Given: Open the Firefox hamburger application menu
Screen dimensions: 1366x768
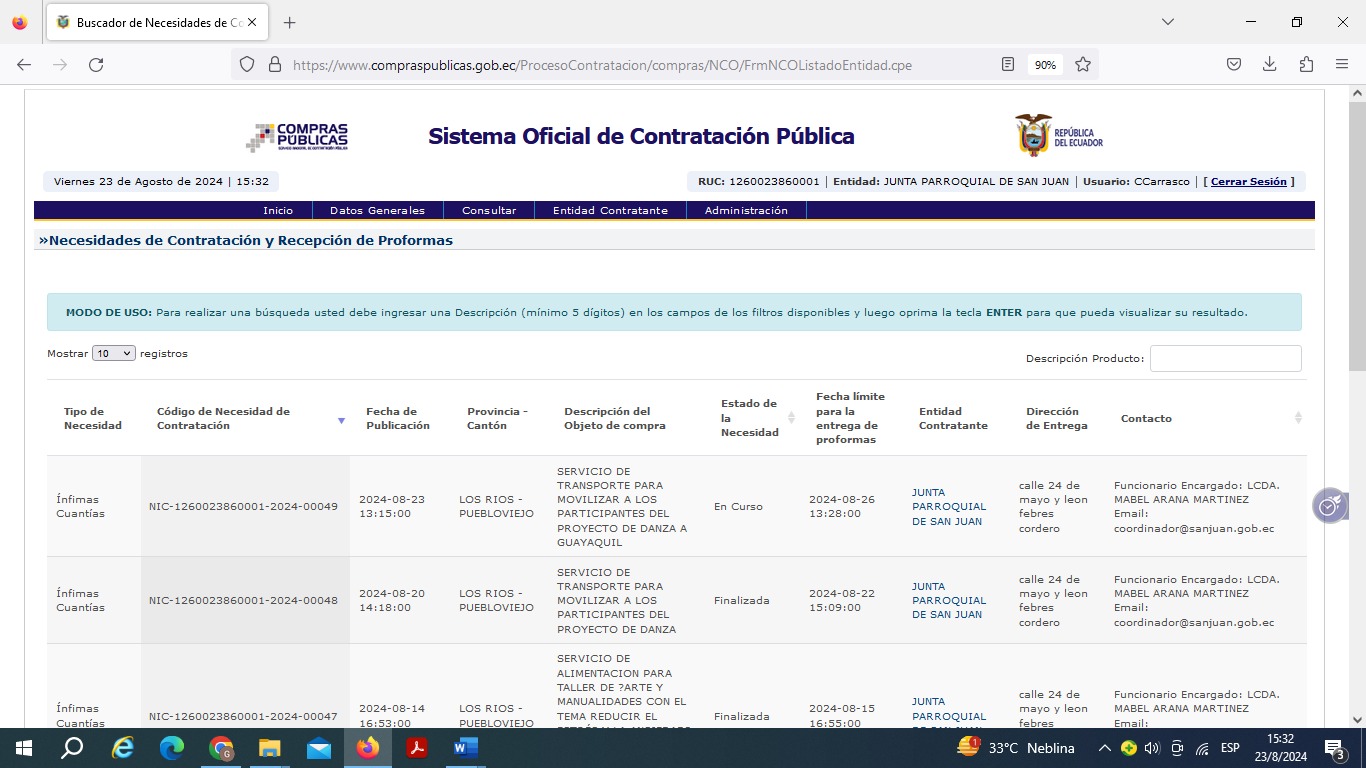Looking at the screenshot, I should point(1342,65).
